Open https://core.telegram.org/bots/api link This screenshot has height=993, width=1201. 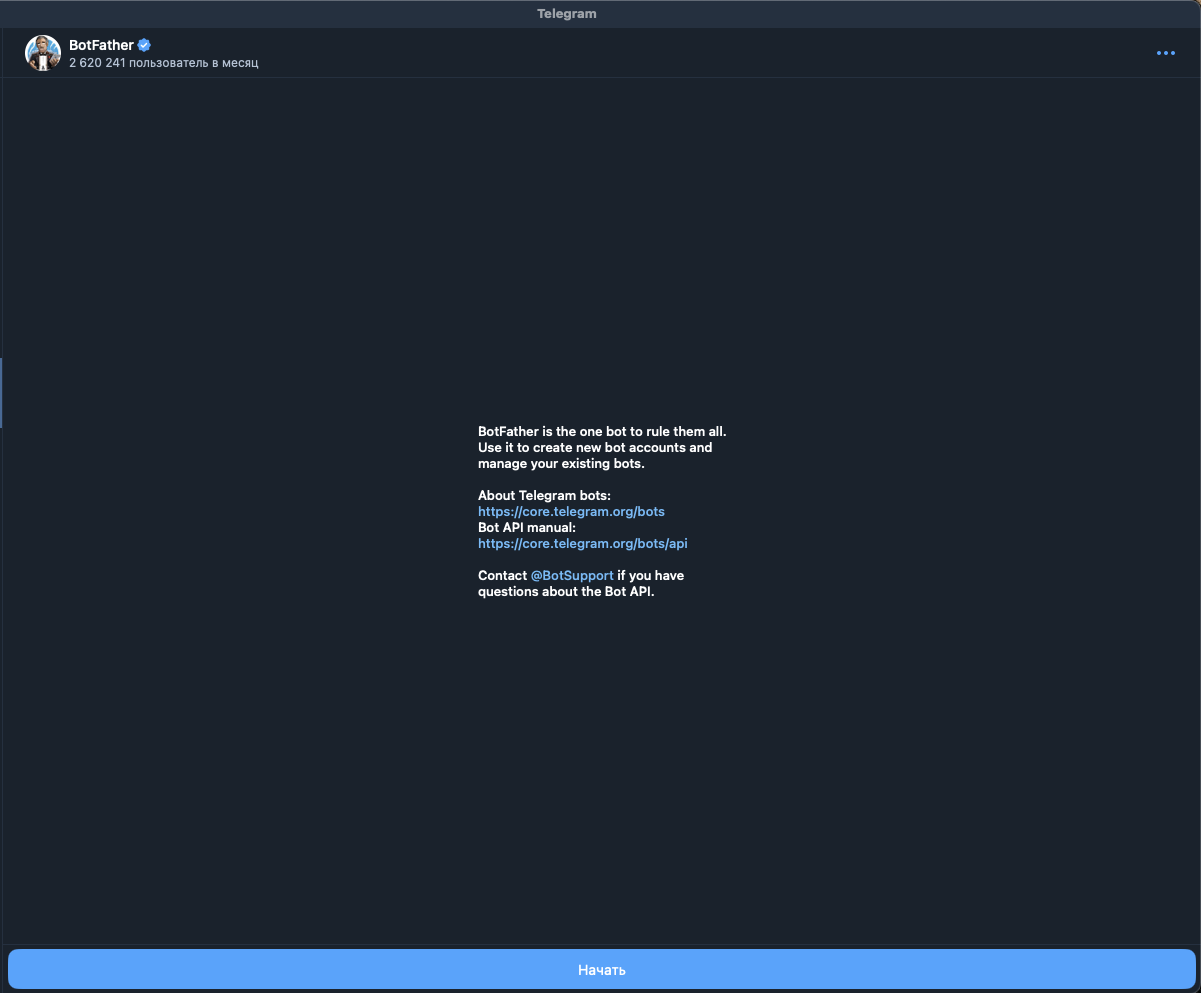[583, 543]
